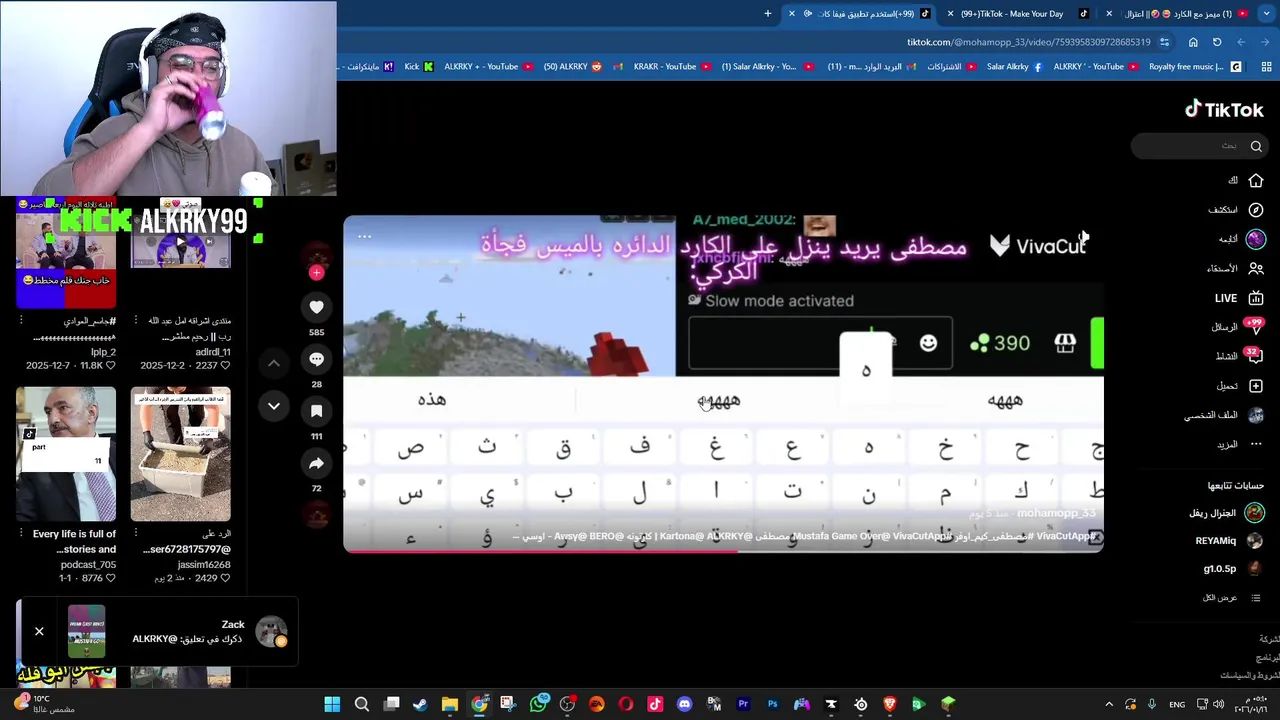
Task: Open the Explore (استكشف) sidebar item
Action: [x=1236, y=210]
